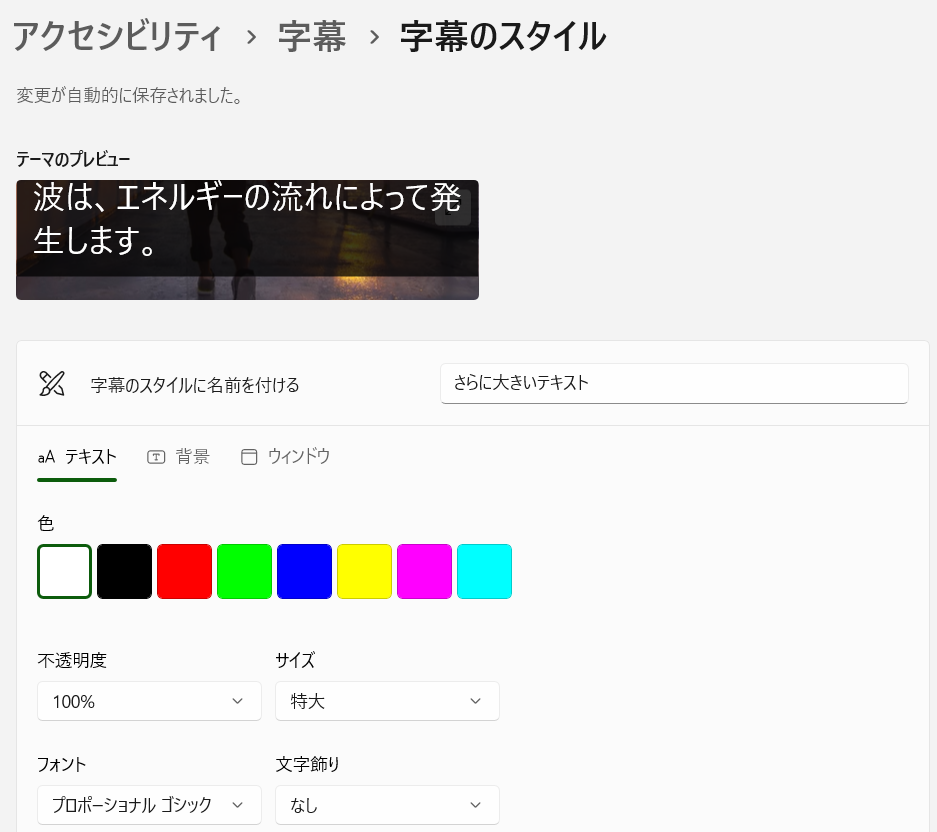Select the green text color swatch
937x832 pixels.
(x=244, y=571)
